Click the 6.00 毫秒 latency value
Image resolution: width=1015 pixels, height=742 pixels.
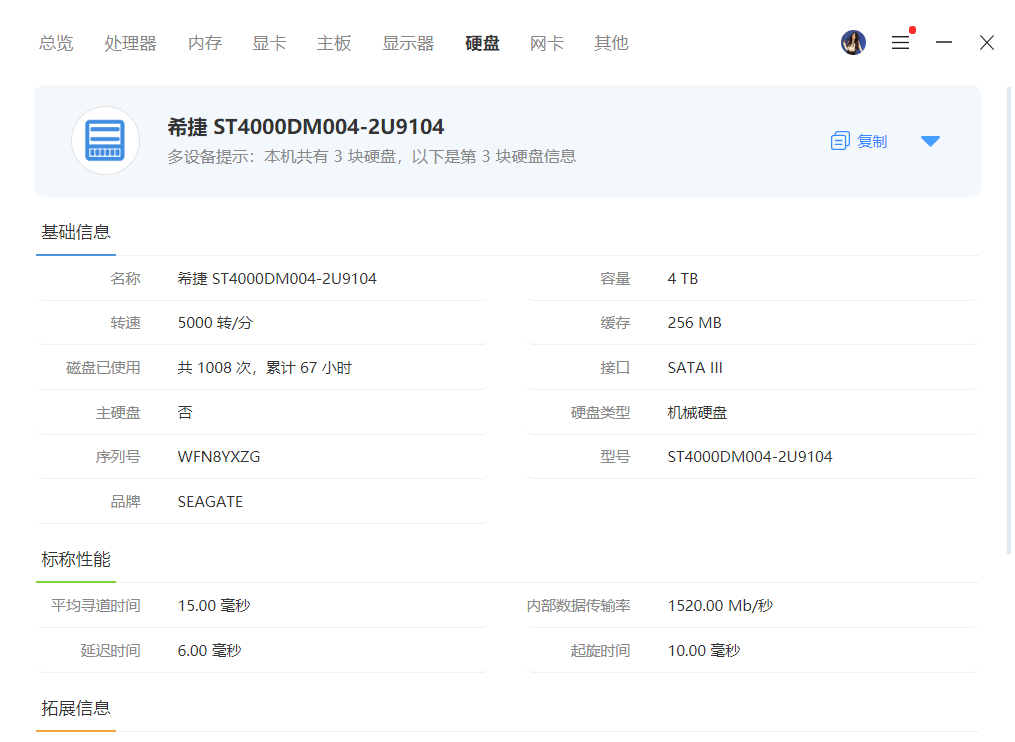click(x=209, y=651)
